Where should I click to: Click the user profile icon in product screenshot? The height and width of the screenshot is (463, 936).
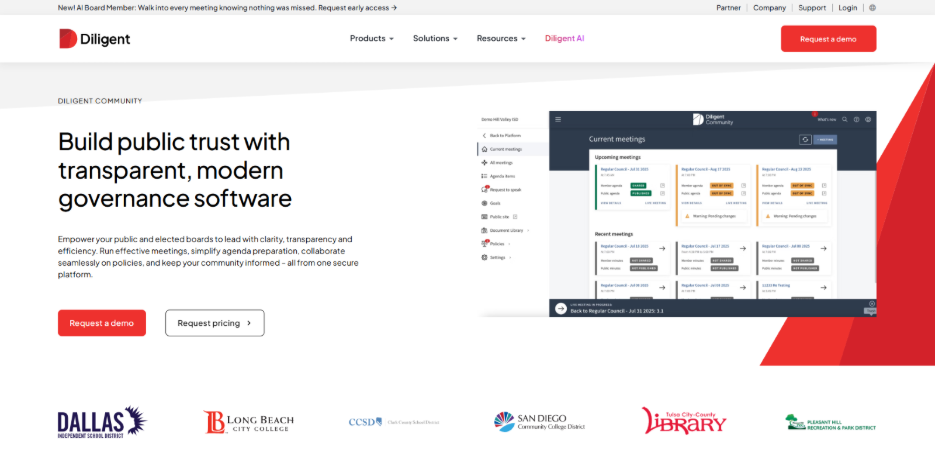click(867, 119)
